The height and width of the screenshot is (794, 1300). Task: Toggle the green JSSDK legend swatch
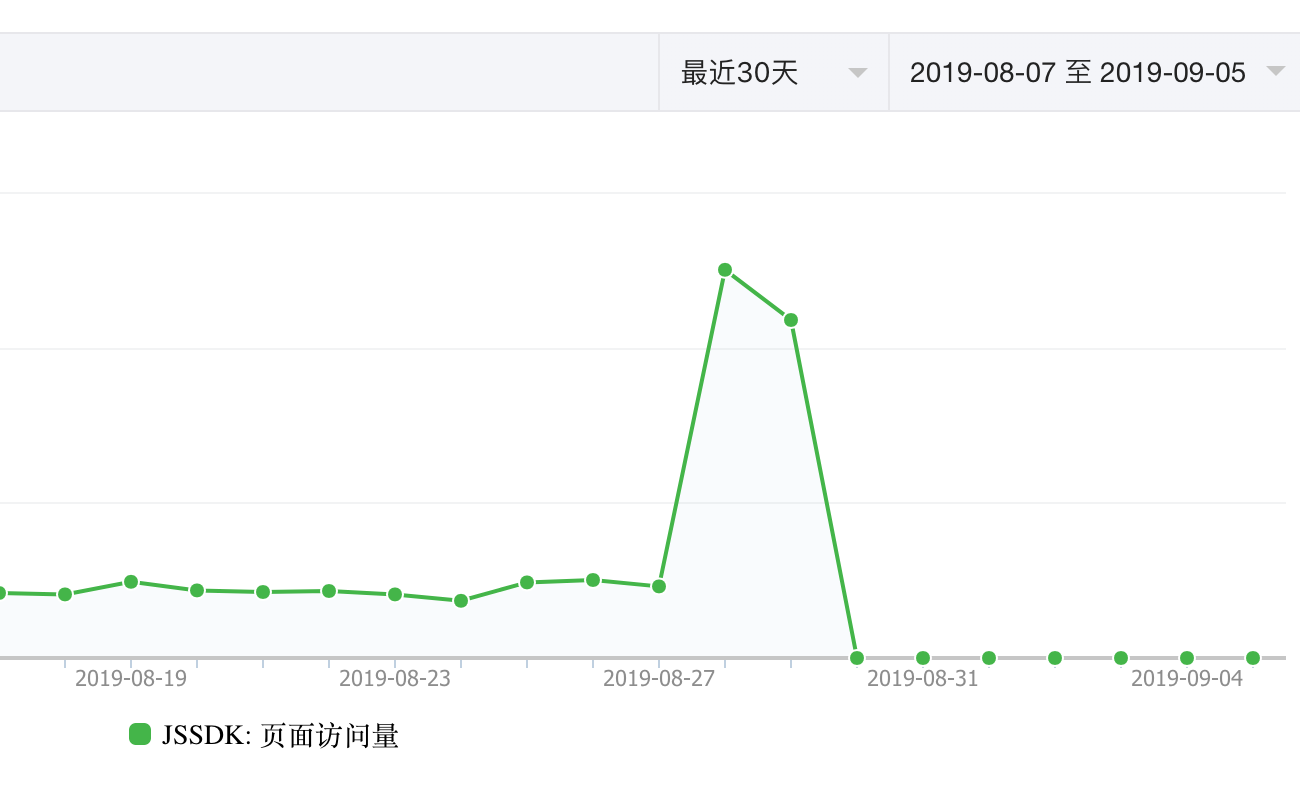(140, 735)
